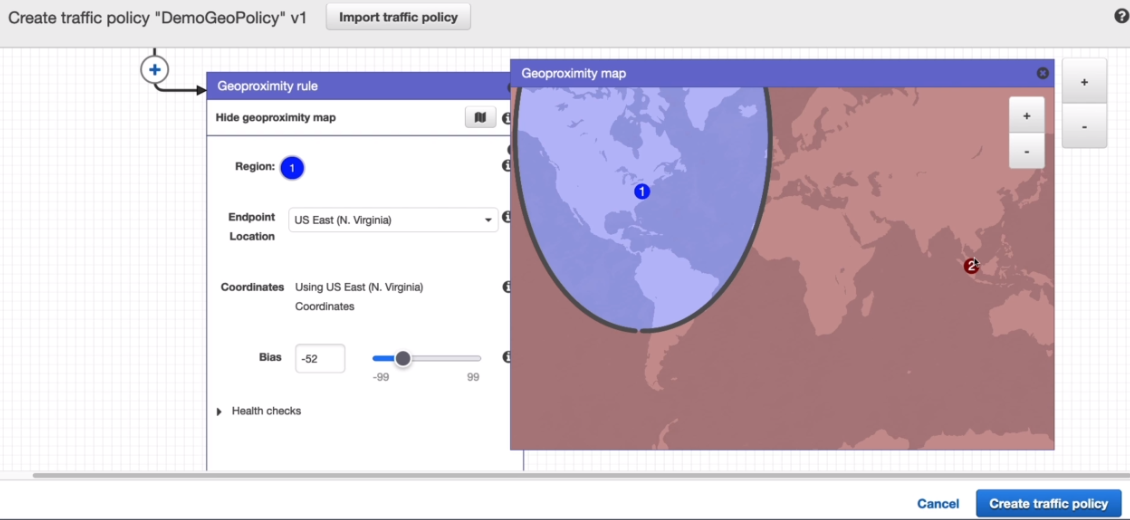Click the map icon button beside Hide geoproximity map

[480, 117]
